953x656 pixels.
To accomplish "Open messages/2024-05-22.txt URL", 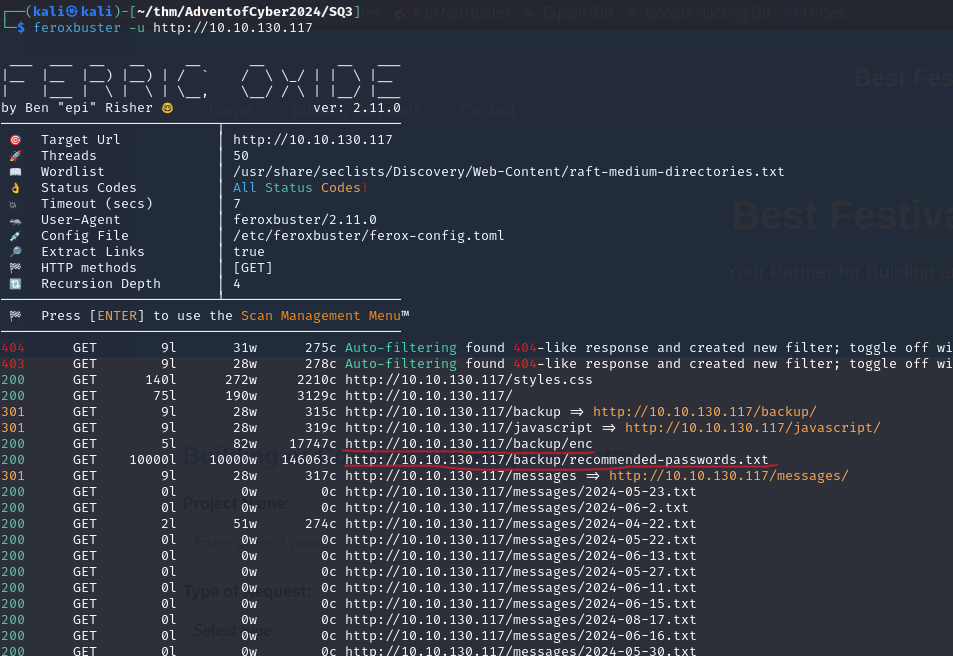I will coord(521,539).
